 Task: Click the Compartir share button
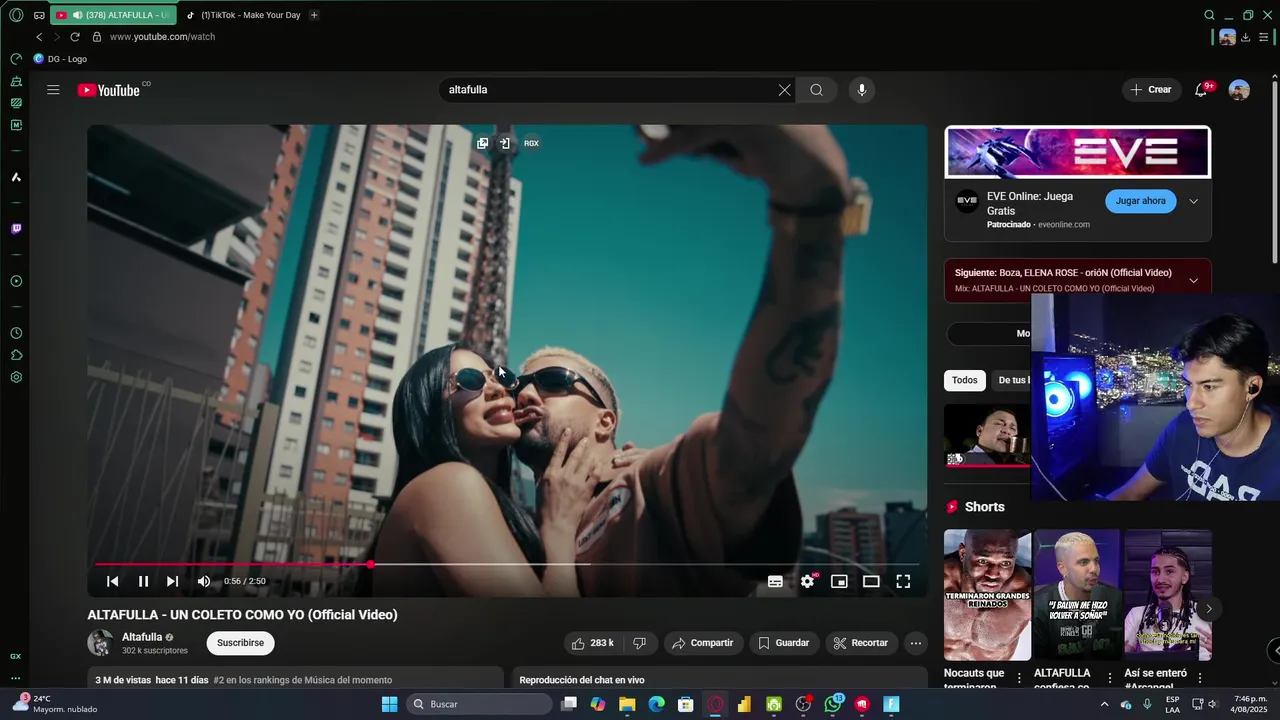click(x=703, y=643)
